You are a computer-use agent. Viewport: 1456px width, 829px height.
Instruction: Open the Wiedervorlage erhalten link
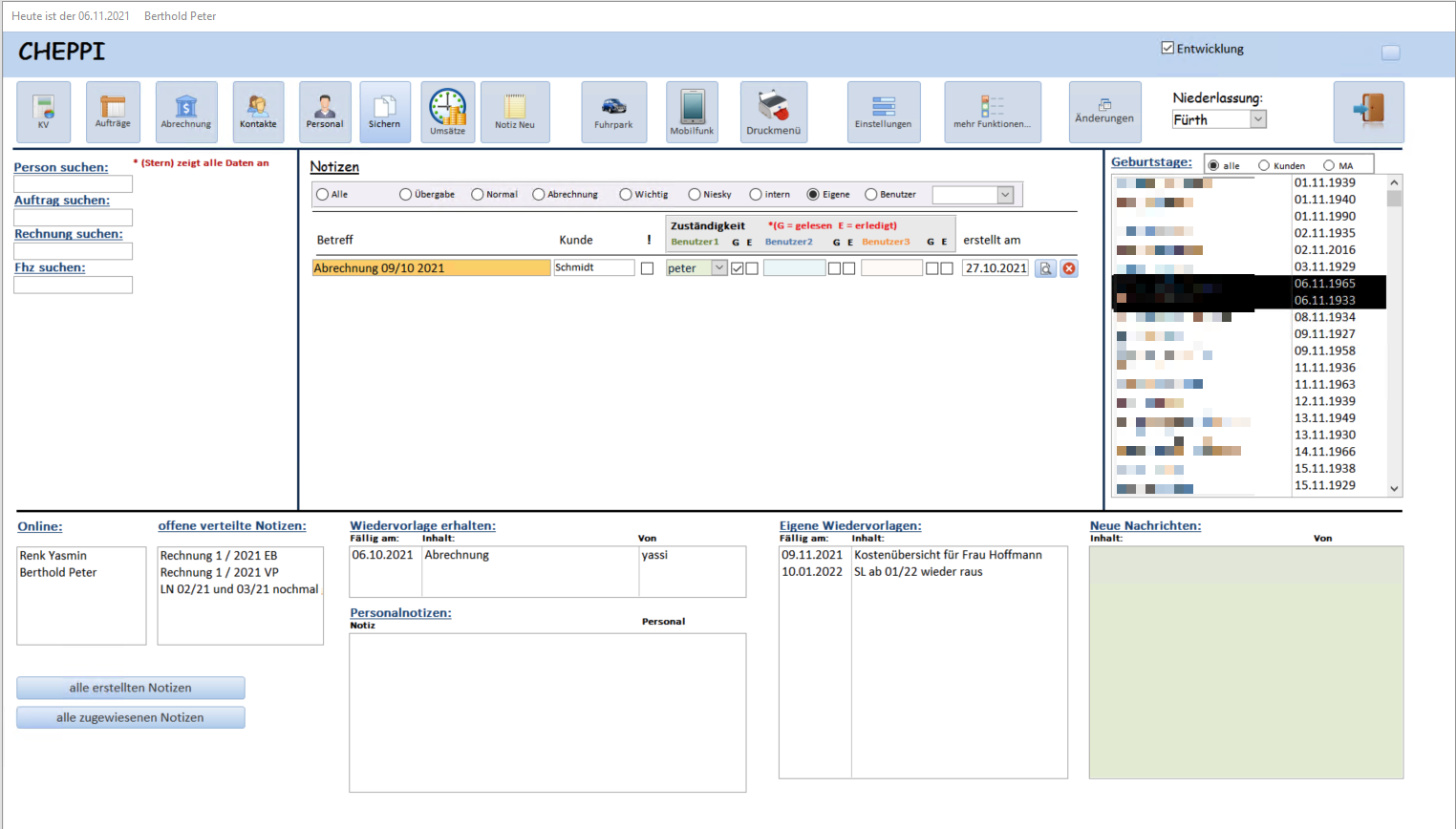point(422,526)
